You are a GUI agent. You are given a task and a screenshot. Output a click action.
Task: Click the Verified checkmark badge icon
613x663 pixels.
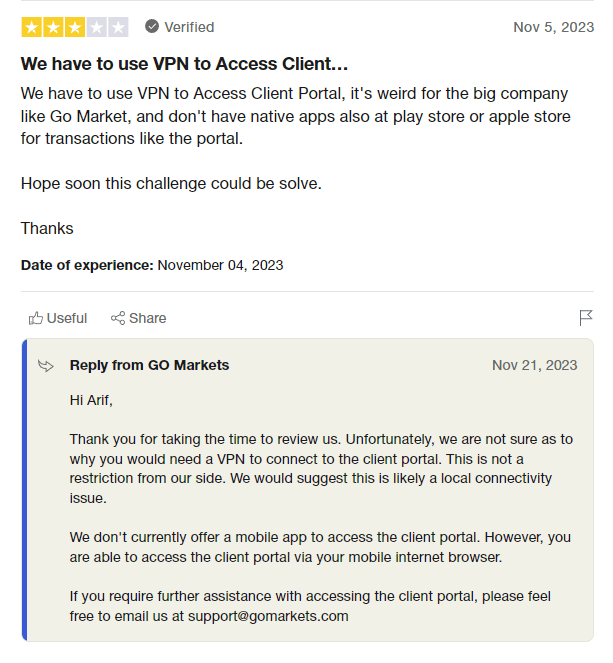click(152, 26)
